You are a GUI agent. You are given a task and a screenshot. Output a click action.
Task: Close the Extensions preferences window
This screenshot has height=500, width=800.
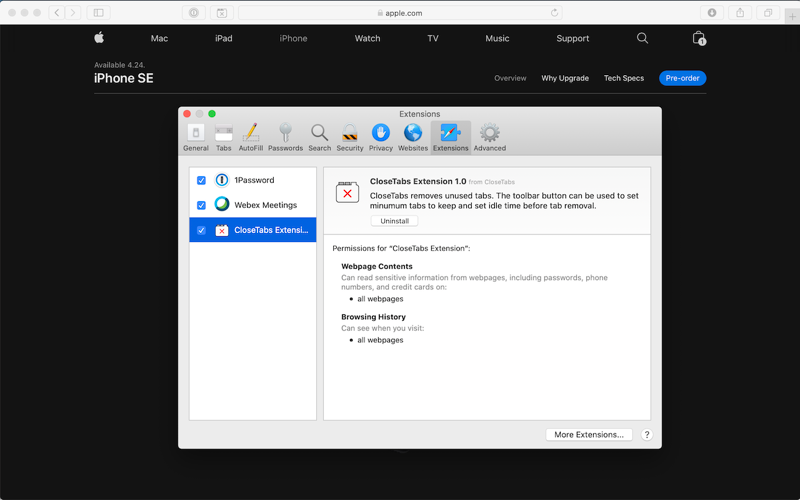tap(187, 114)
